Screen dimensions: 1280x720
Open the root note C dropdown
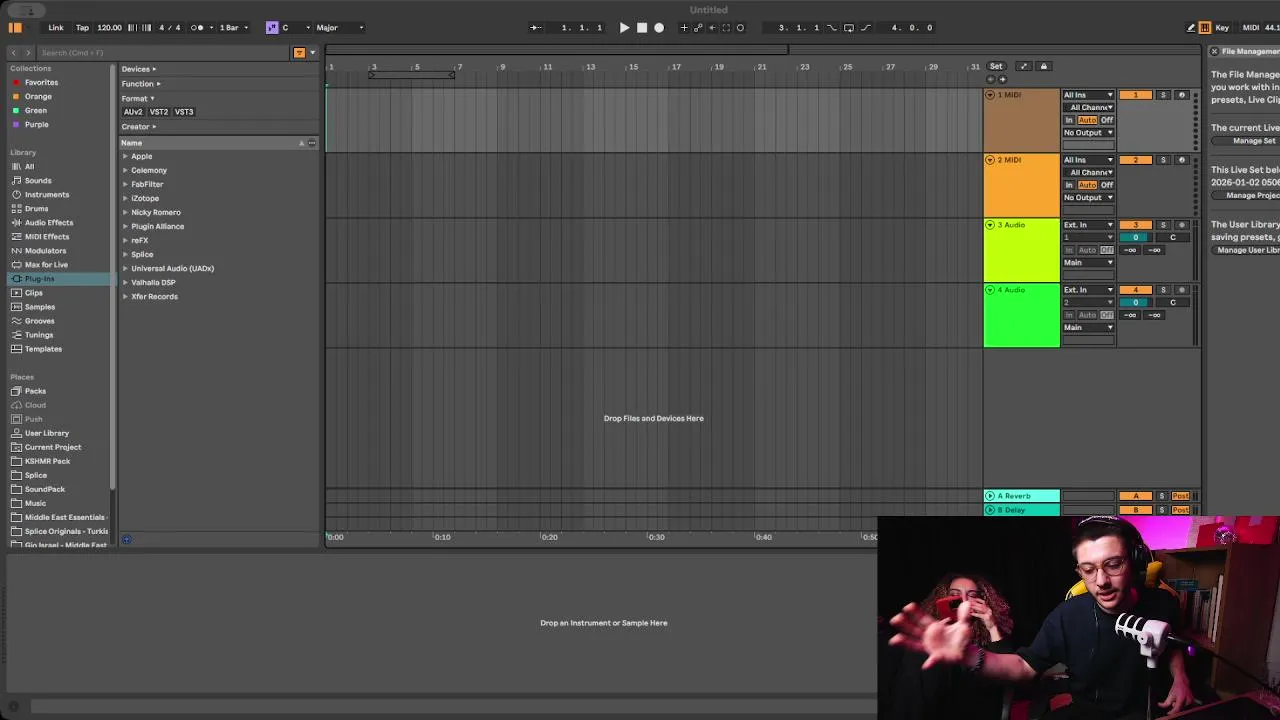click(296, 28)
